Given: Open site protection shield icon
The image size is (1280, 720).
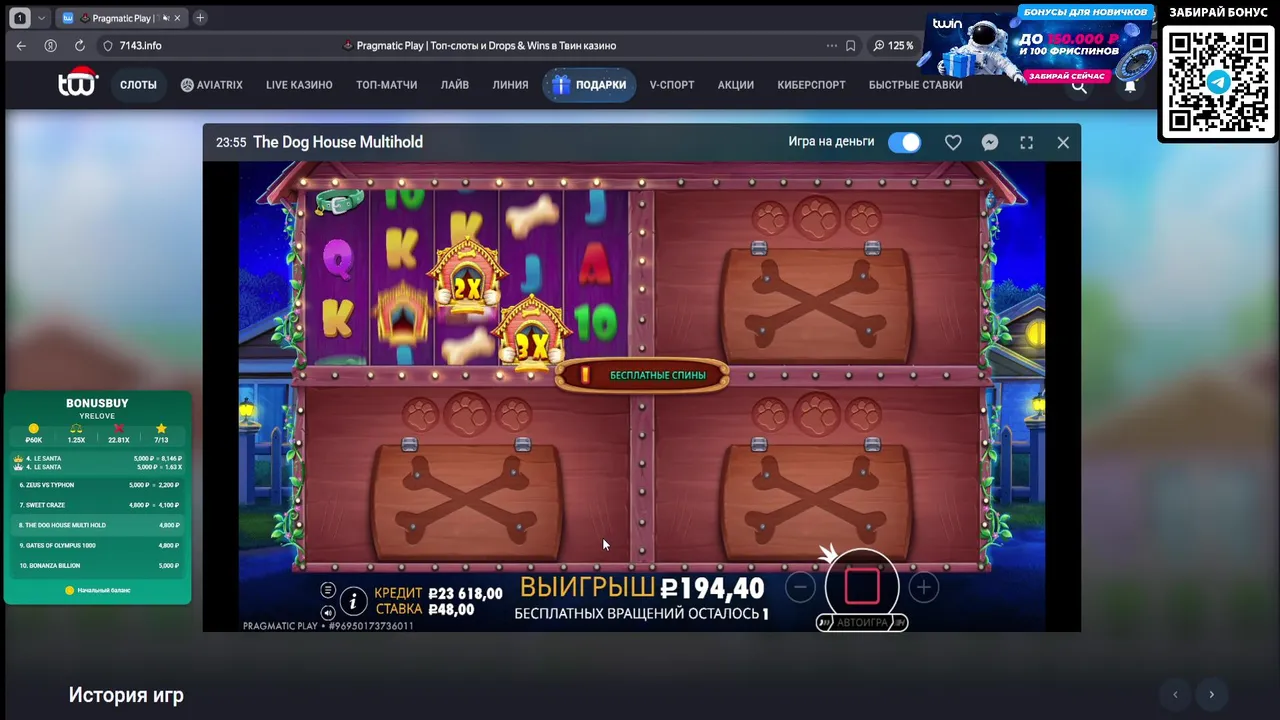Looking at the screenshot, I should 108,45.
